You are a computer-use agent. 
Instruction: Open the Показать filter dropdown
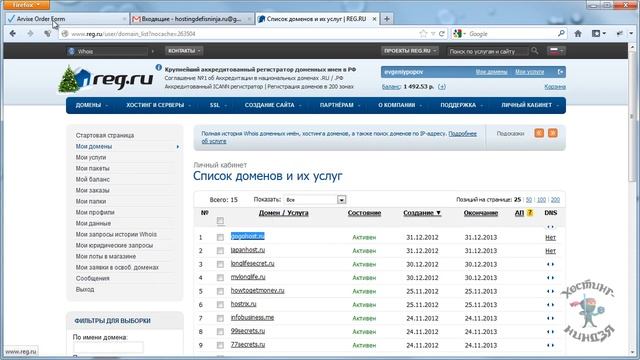click(x=315, y=200)
